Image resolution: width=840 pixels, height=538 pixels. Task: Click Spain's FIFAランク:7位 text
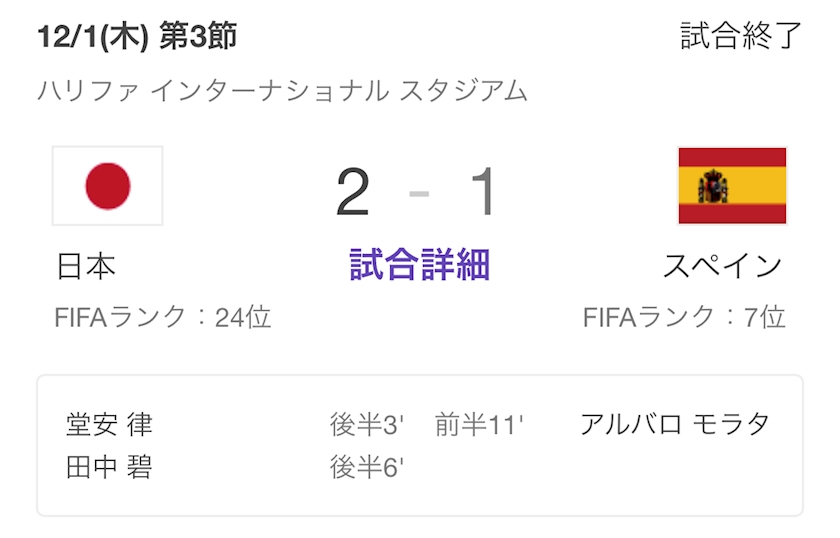click(x=684, y=317)
